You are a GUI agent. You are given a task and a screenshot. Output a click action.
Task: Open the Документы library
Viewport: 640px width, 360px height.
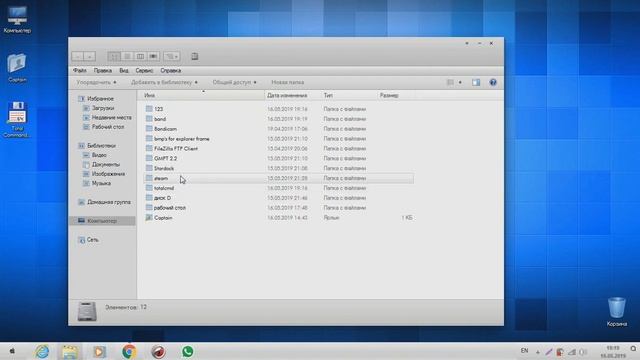click(106, 164)
